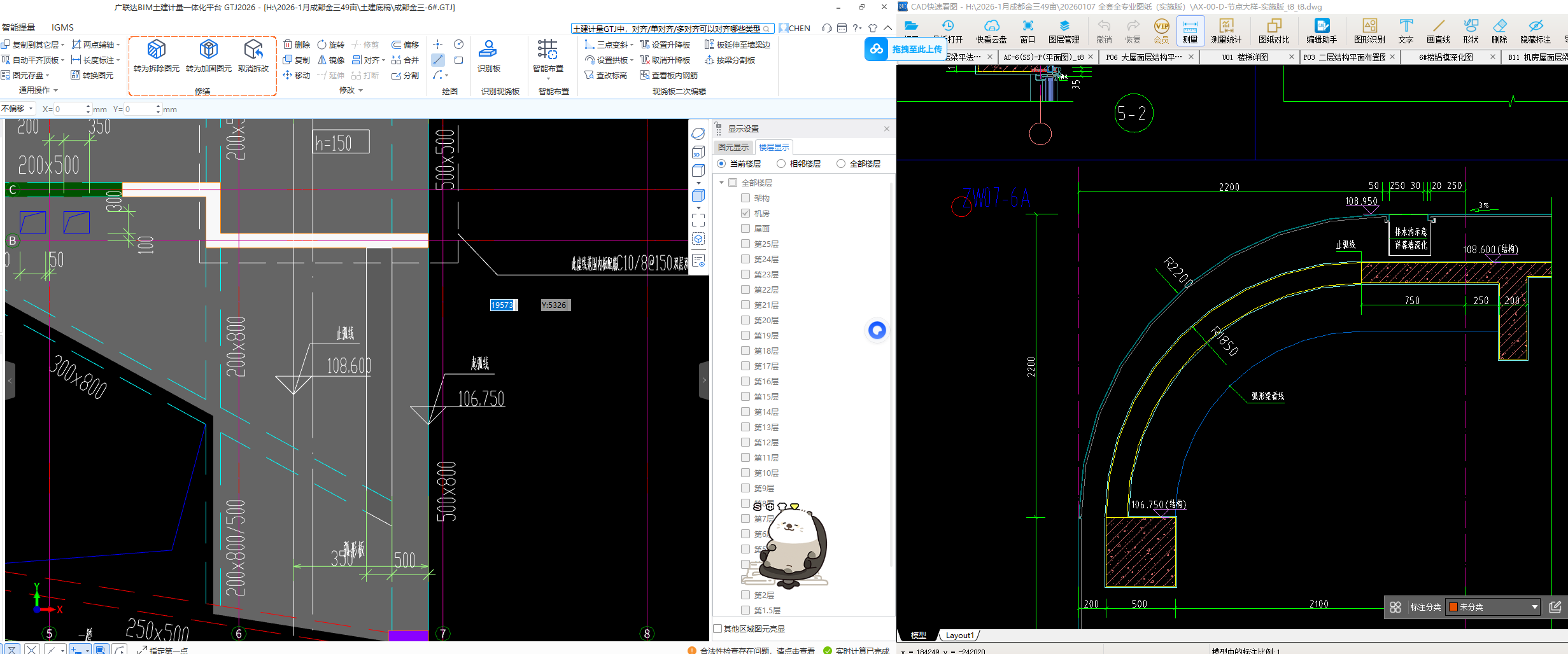Image resolution: width=1568 pixels, height=654 pixels.
Task: Collapse the 全部楼层 tree node
Action: coord(722,183)
